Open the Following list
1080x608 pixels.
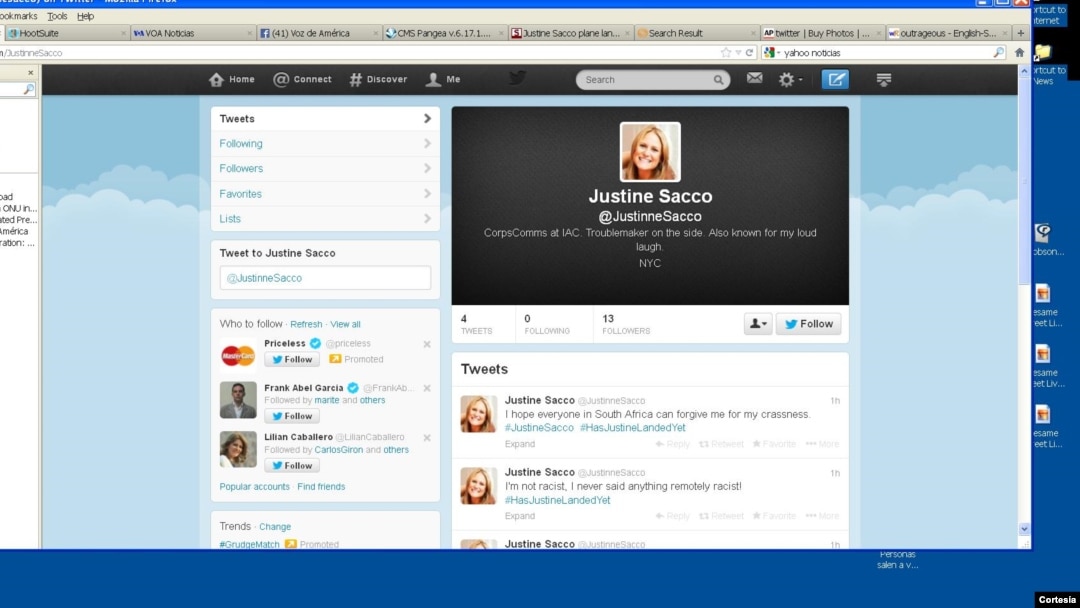[325, 143]
